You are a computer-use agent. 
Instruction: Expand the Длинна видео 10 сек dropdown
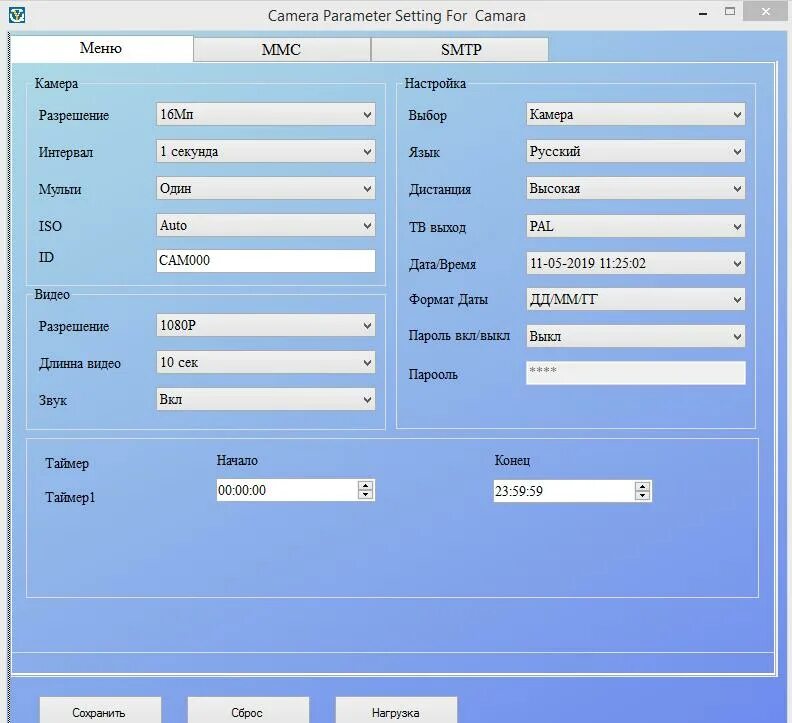pos(266,363)
